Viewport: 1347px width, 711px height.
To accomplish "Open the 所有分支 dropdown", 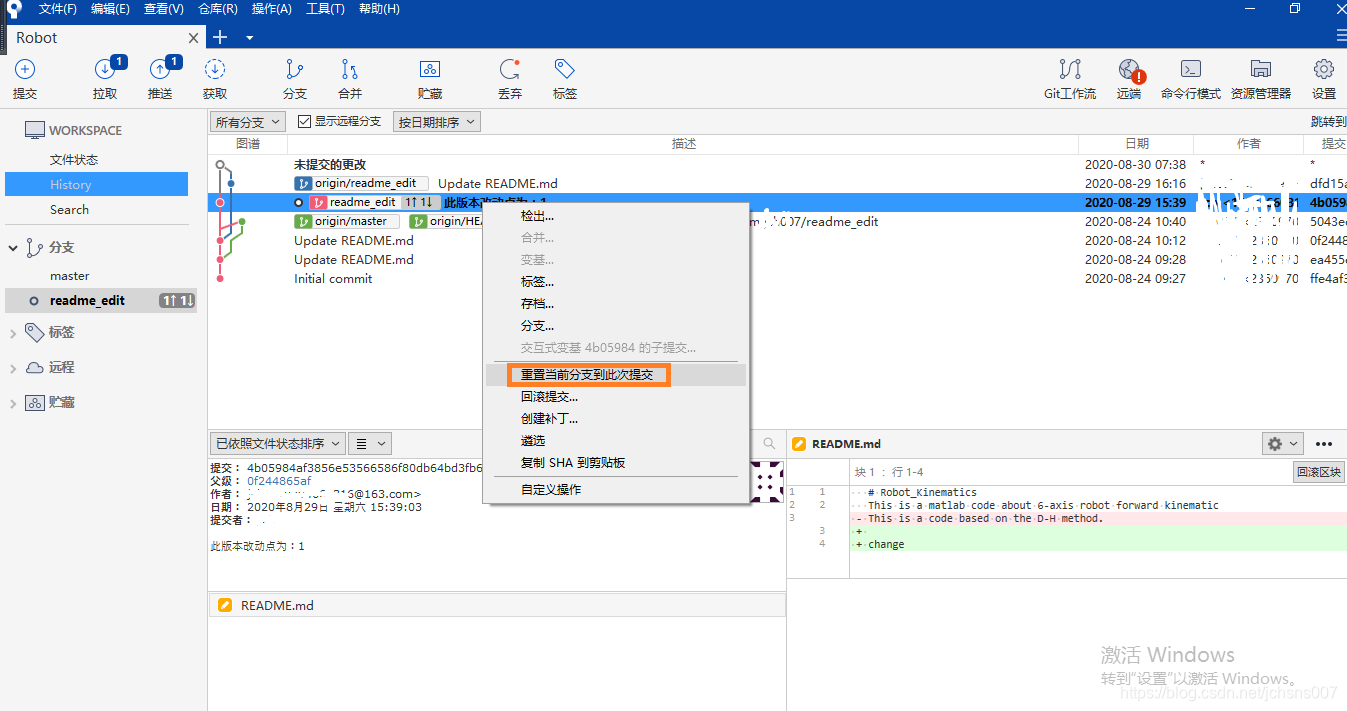I will coord(248,122).
